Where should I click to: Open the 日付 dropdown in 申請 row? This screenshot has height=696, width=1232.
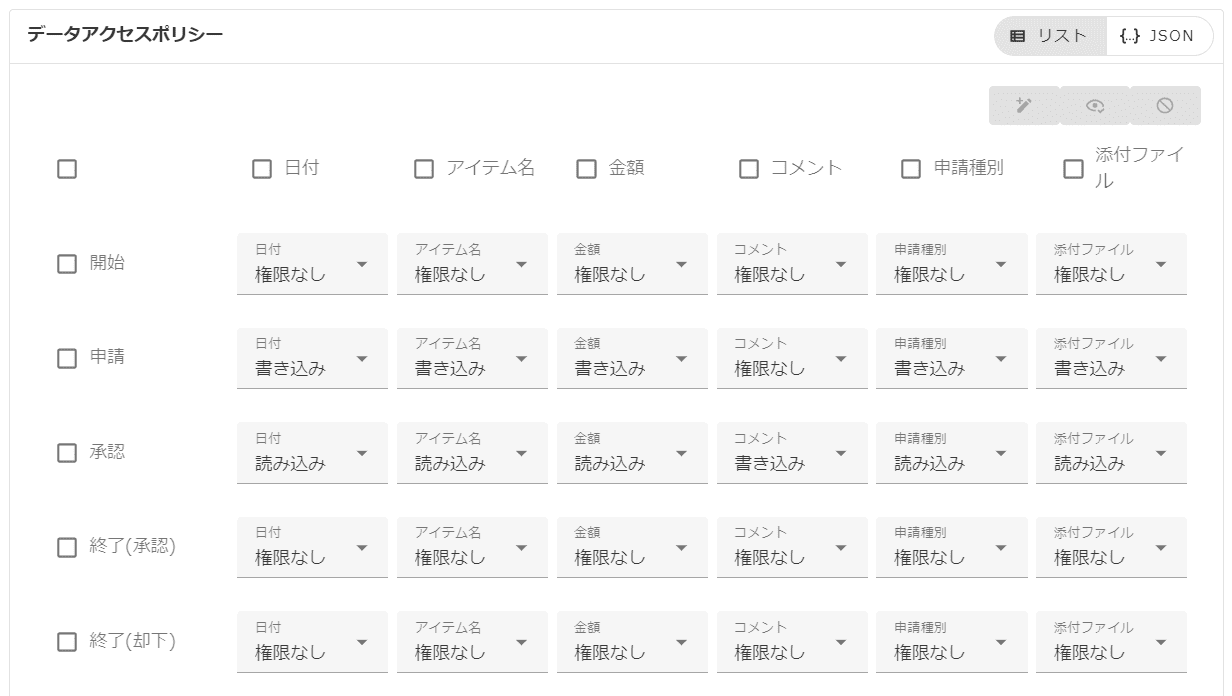(x=312, y=359)
